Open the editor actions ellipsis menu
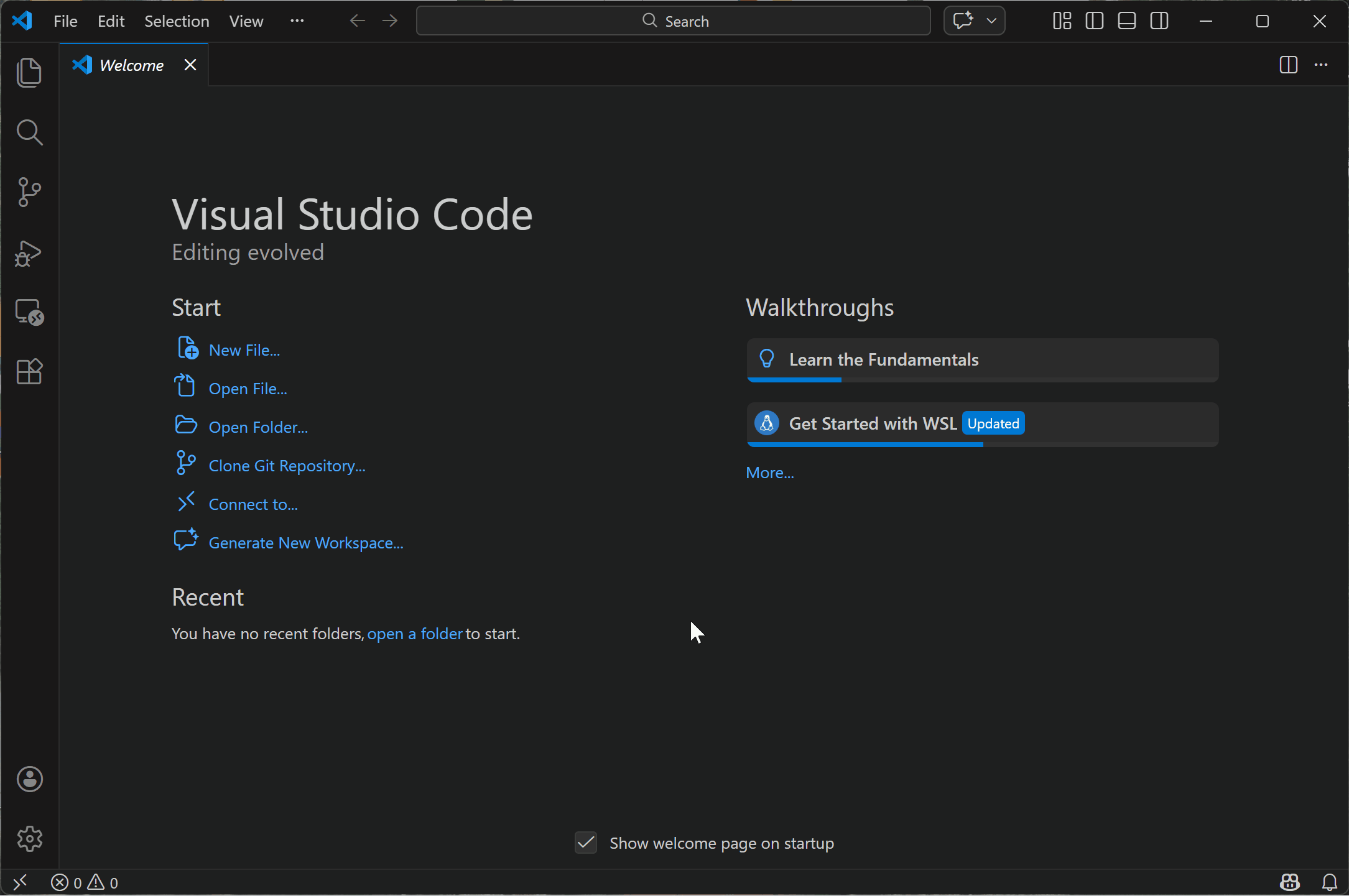This screenshot has height=896, width=1349. pyautogui.click(x=1321, y=65)
